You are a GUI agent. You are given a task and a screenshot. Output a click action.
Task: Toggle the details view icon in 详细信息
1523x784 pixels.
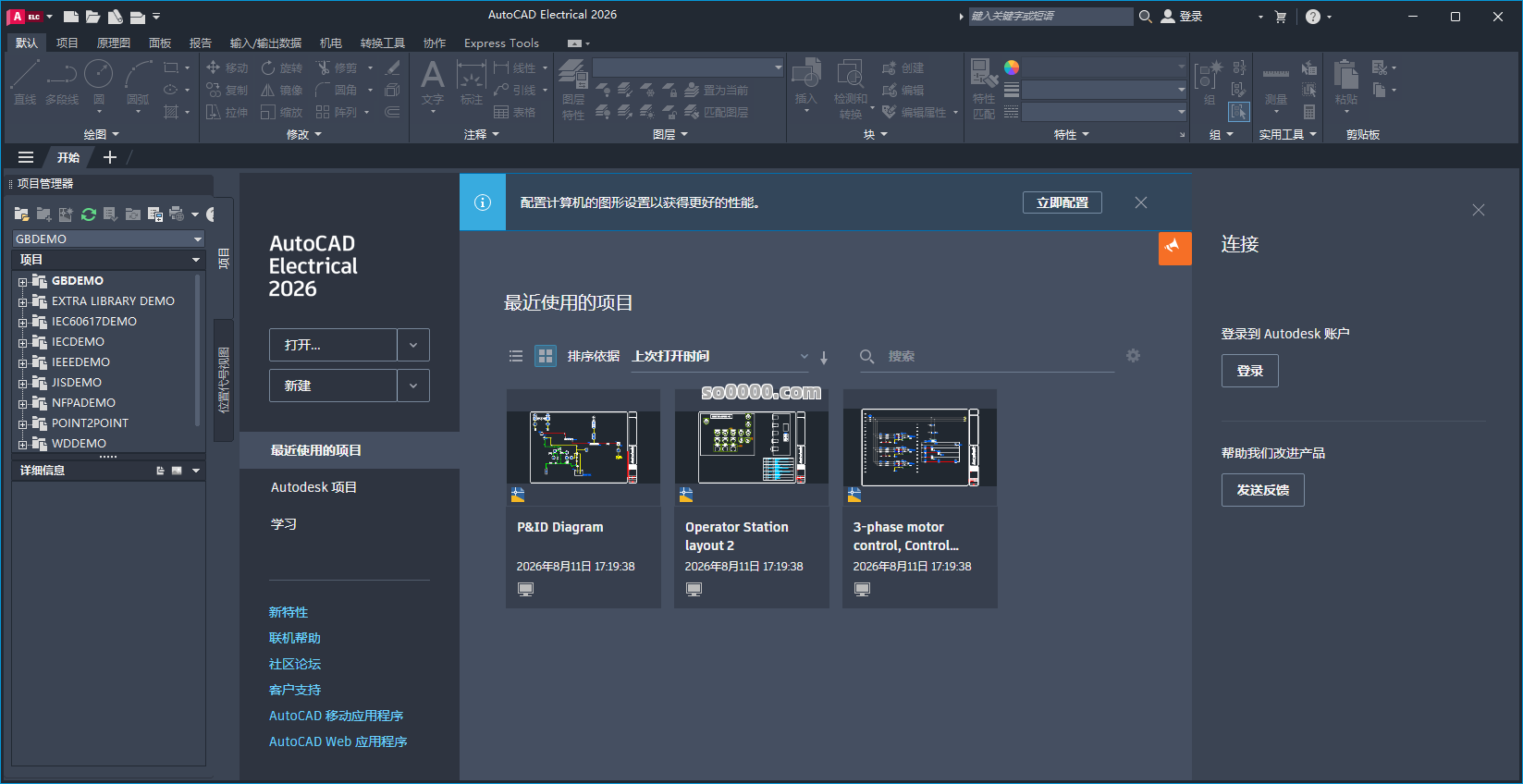point(160,471)
